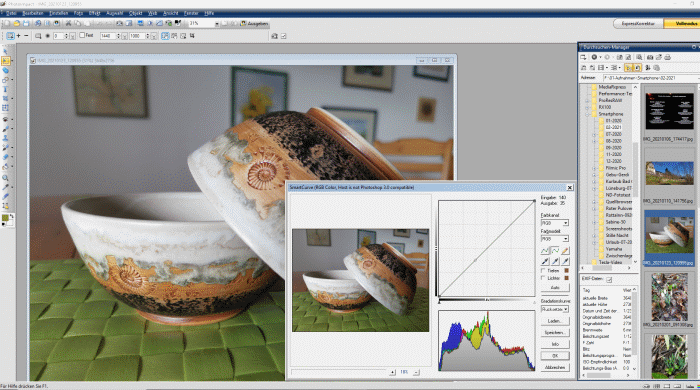
Task: Click the Auto button in SmartCurve
Action: [x=555, y=287]
